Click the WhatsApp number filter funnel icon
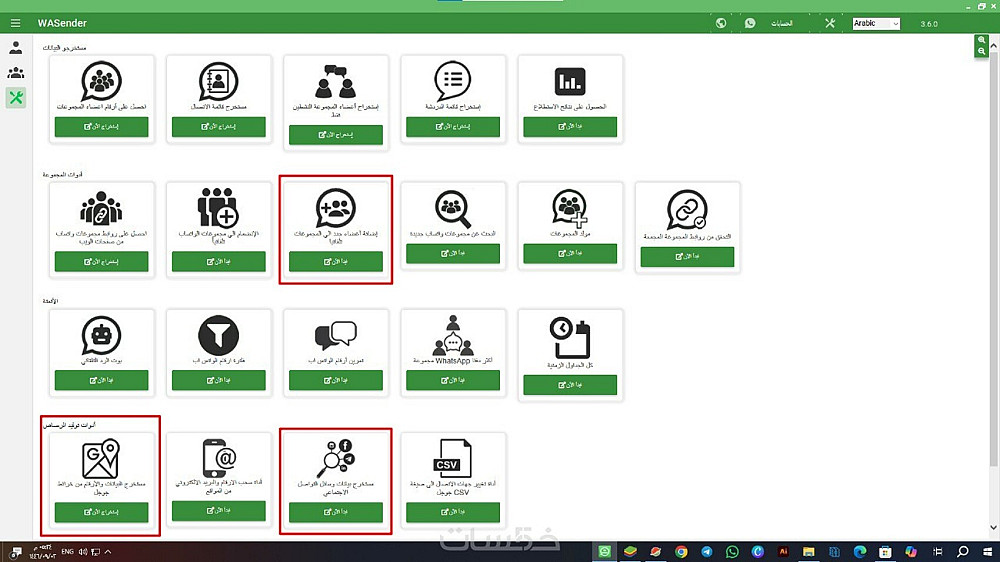Image resolution: width=1000 pixels, height=562 pixels. tap(218, 336)
